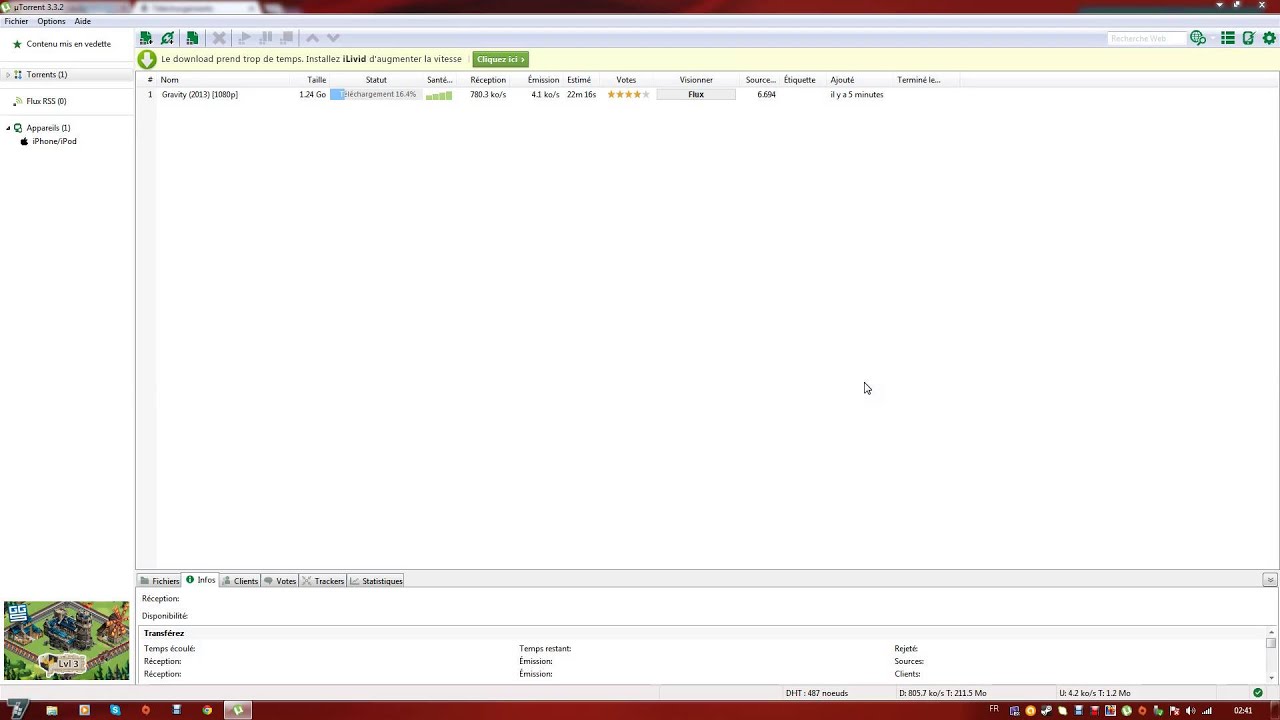
Task: Open the Options menu
Action: tap(51, 21)
